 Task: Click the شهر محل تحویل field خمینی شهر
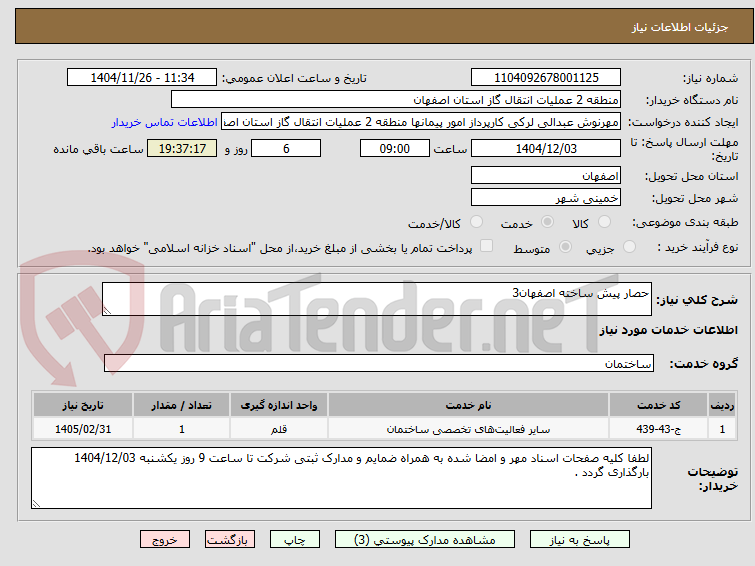(x=546, y=197)
